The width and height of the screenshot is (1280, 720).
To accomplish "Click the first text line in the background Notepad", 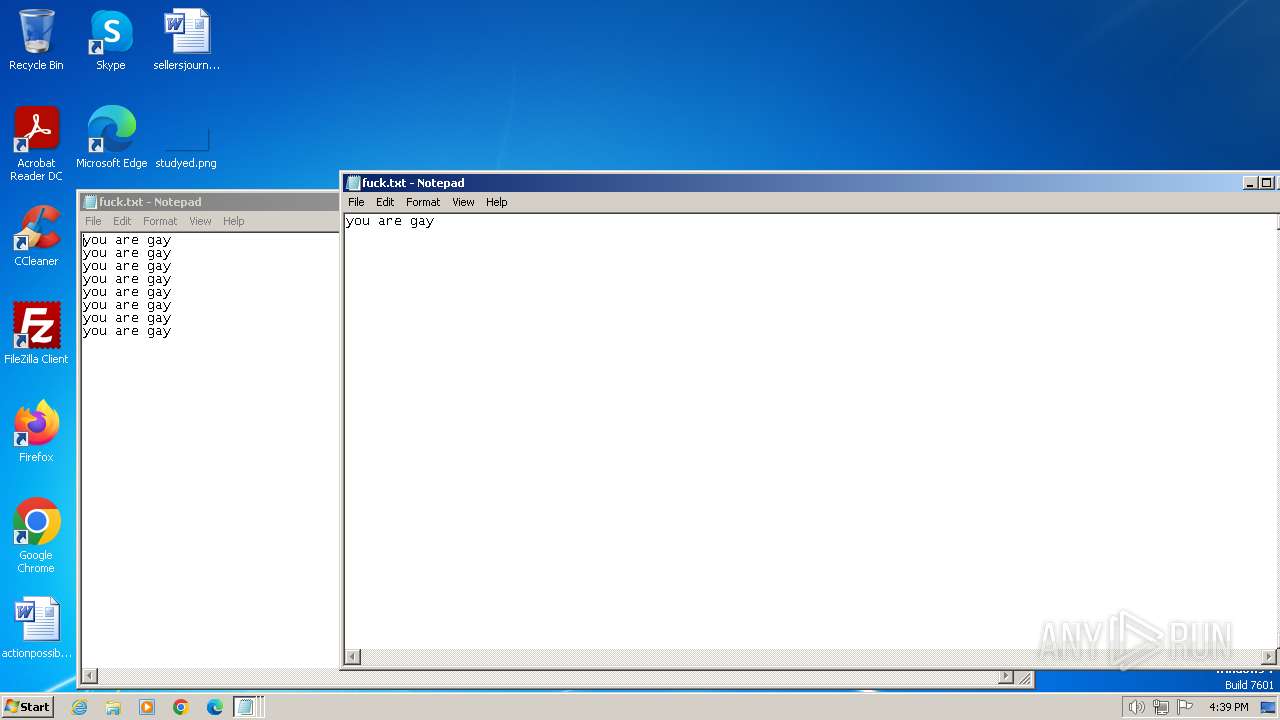I will pyautogui.click(x=127, y=240).
